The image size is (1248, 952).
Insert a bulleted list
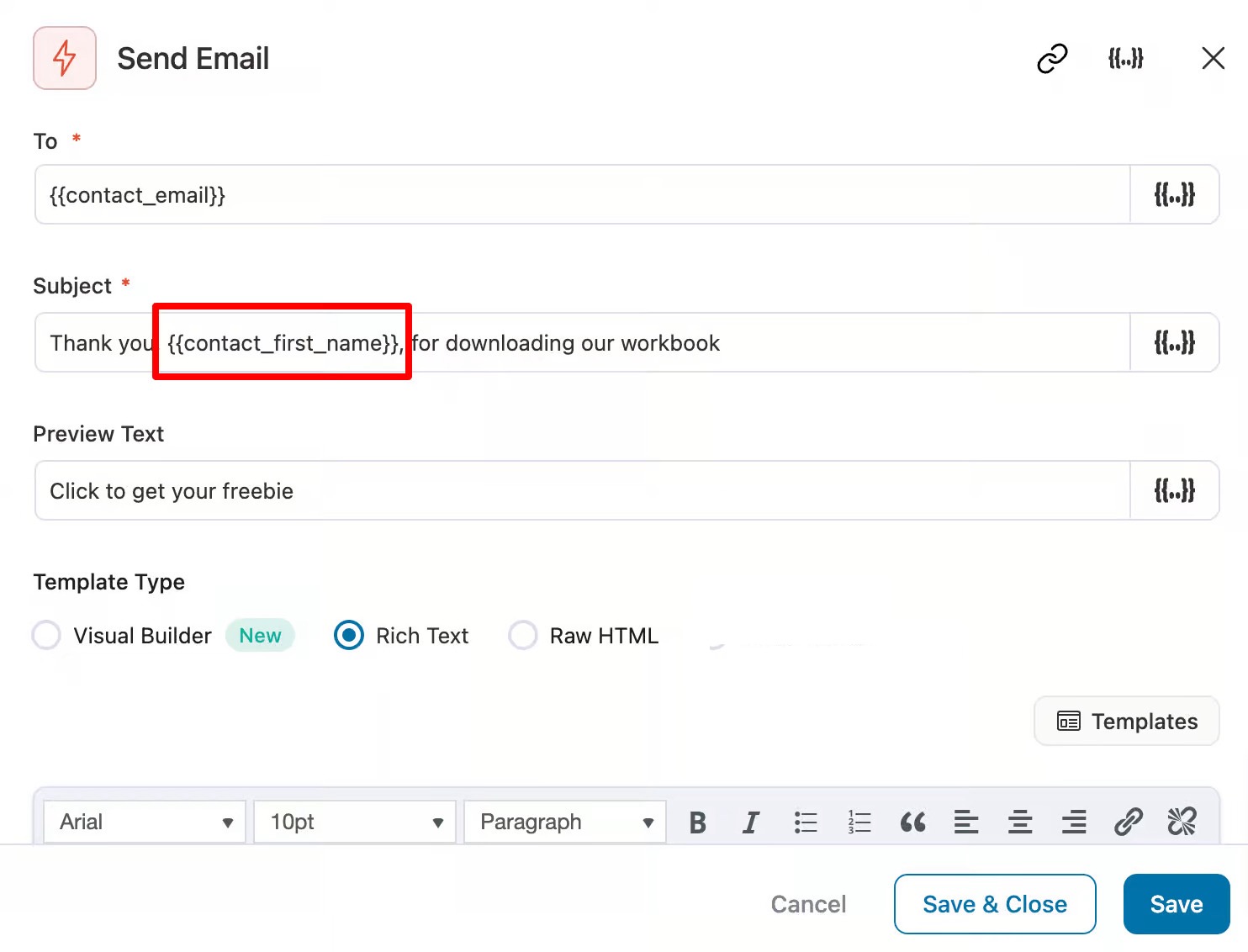(806, 822)
